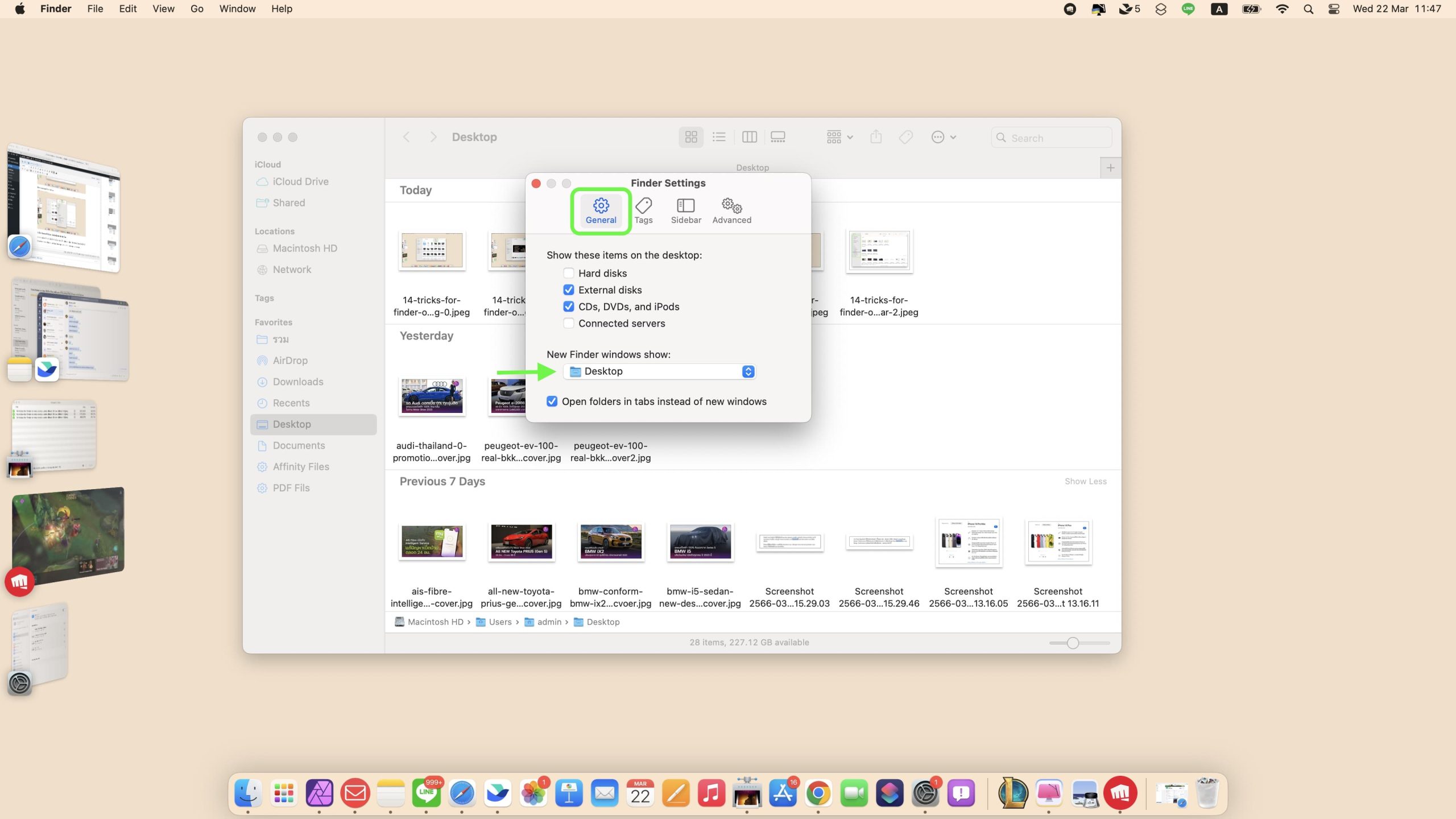1456x819 pixels.
Task: Expand the Group By toolbar dropdown
Action: (839, 137)
